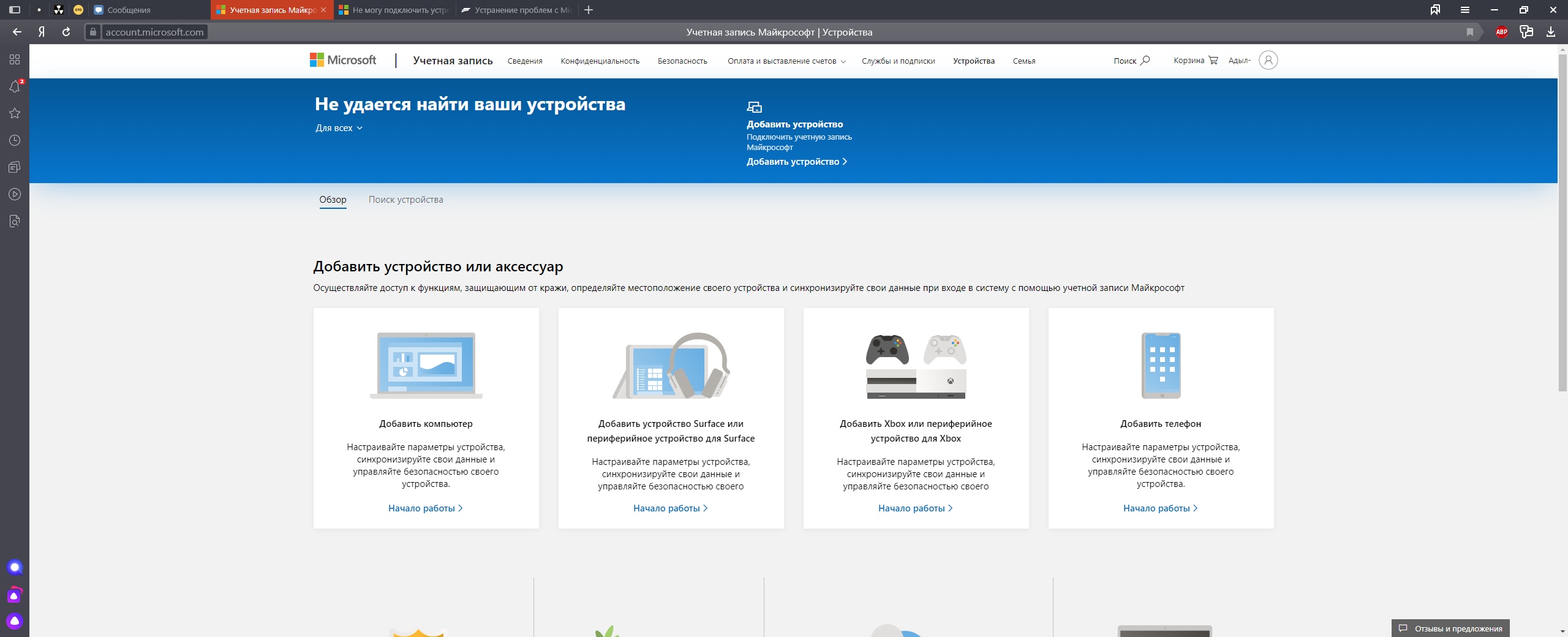Open history clock in sidebar
Screen dimensions: 1568x637
[15, 140]
